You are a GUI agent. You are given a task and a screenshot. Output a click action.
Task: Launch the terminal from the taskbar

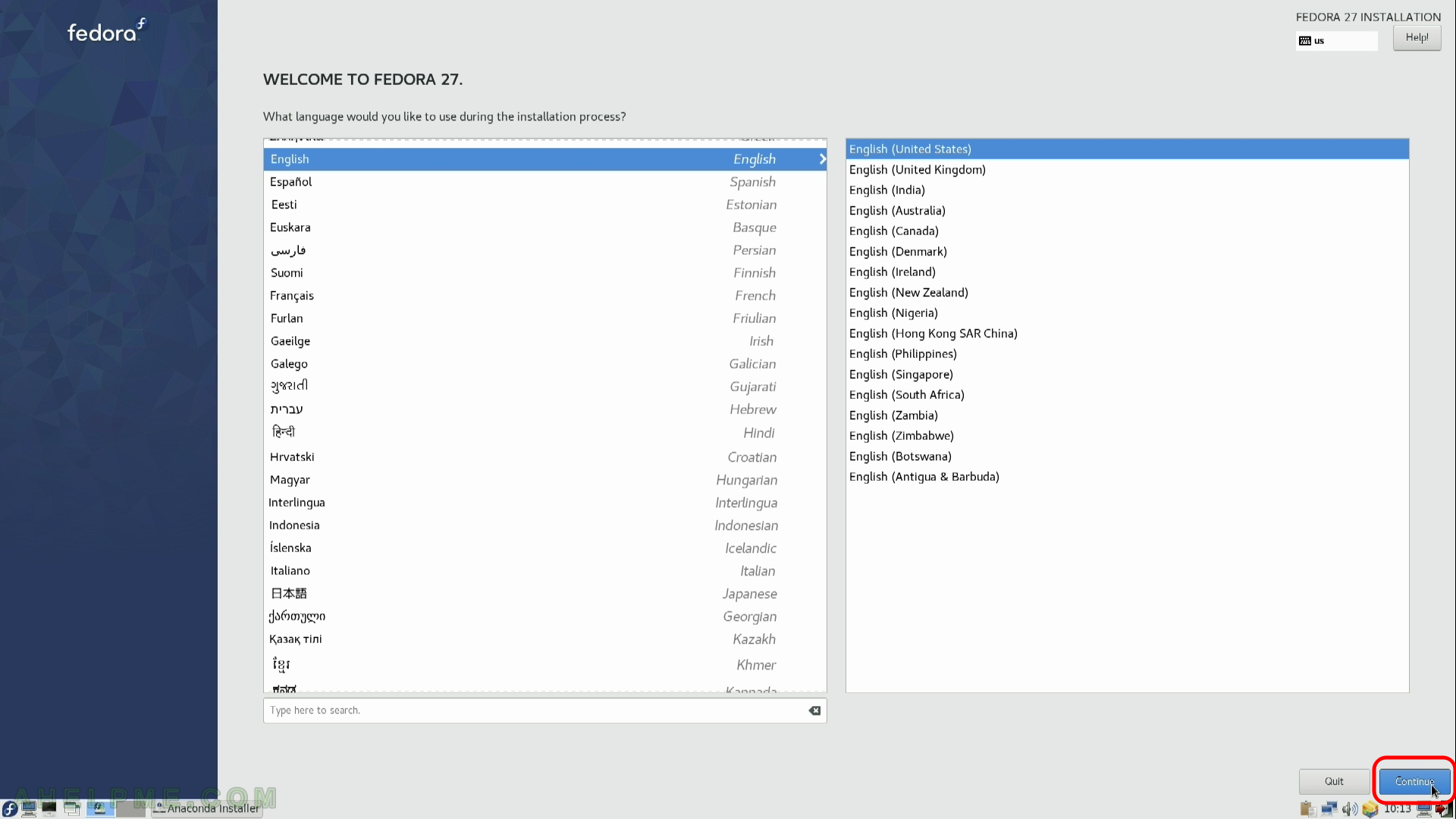pyautogui.click(x=49, y=808)
